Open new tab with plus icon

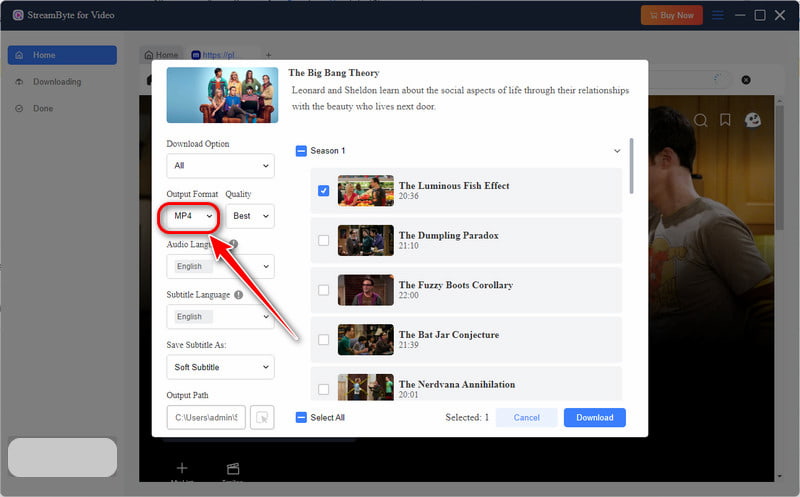268,55
